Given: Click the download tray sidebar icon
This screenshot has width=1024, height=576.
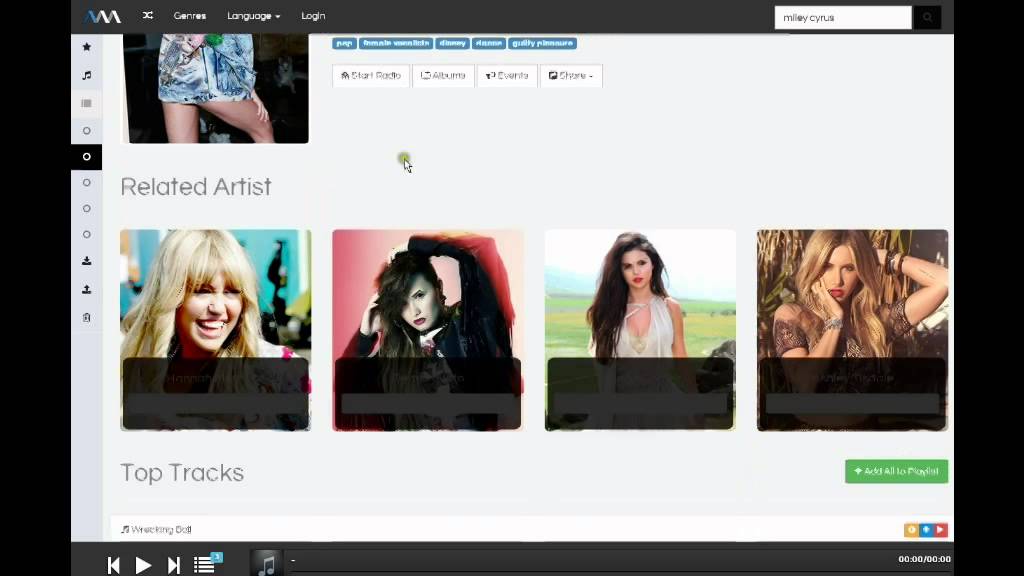Looking at the screenshot, I should pyautogui.click(x=86, y=261).
